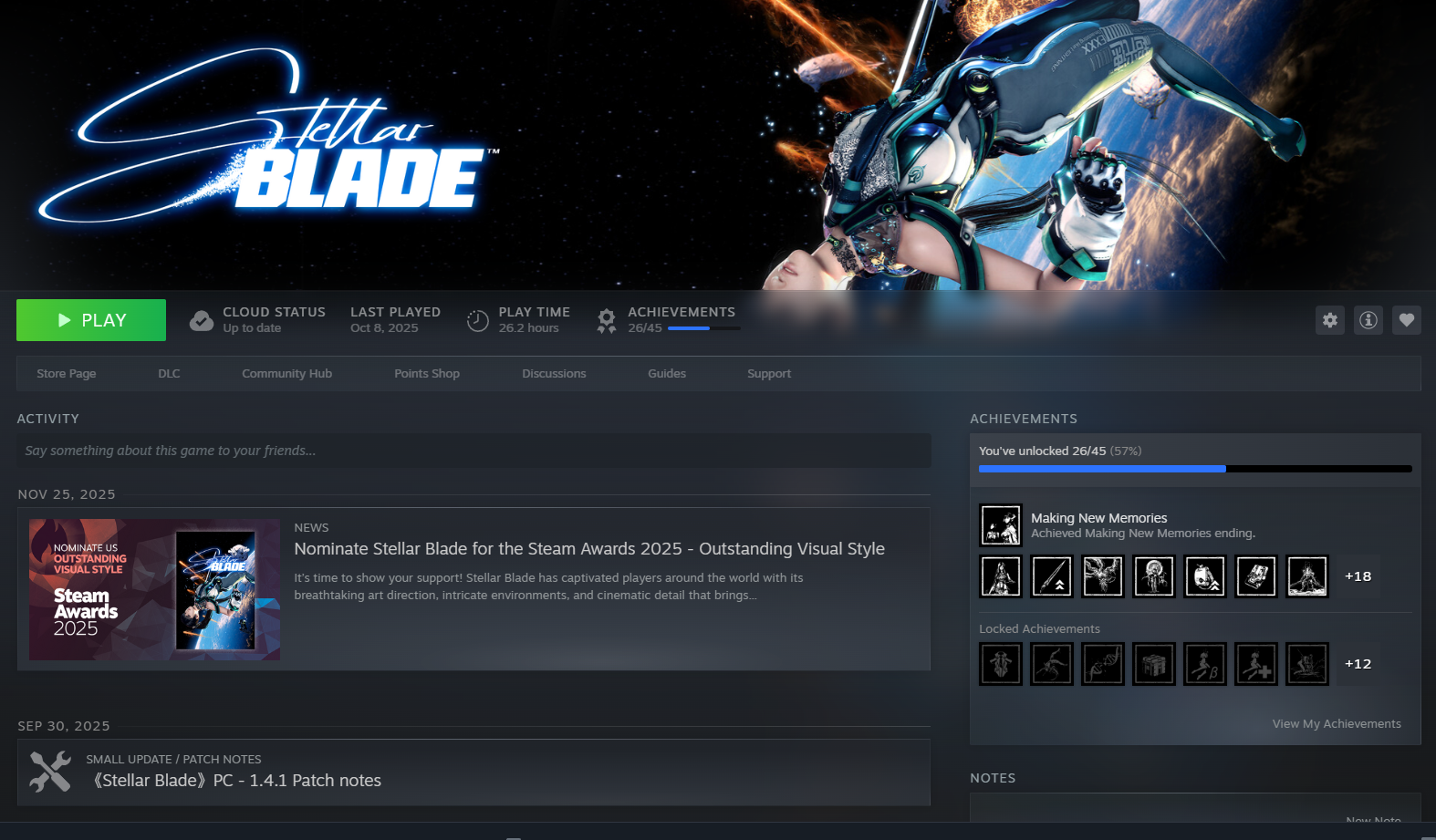Select the locked crawling creature achievement icon
The height and width of the screenshot is (840, 1436).
1052,664
